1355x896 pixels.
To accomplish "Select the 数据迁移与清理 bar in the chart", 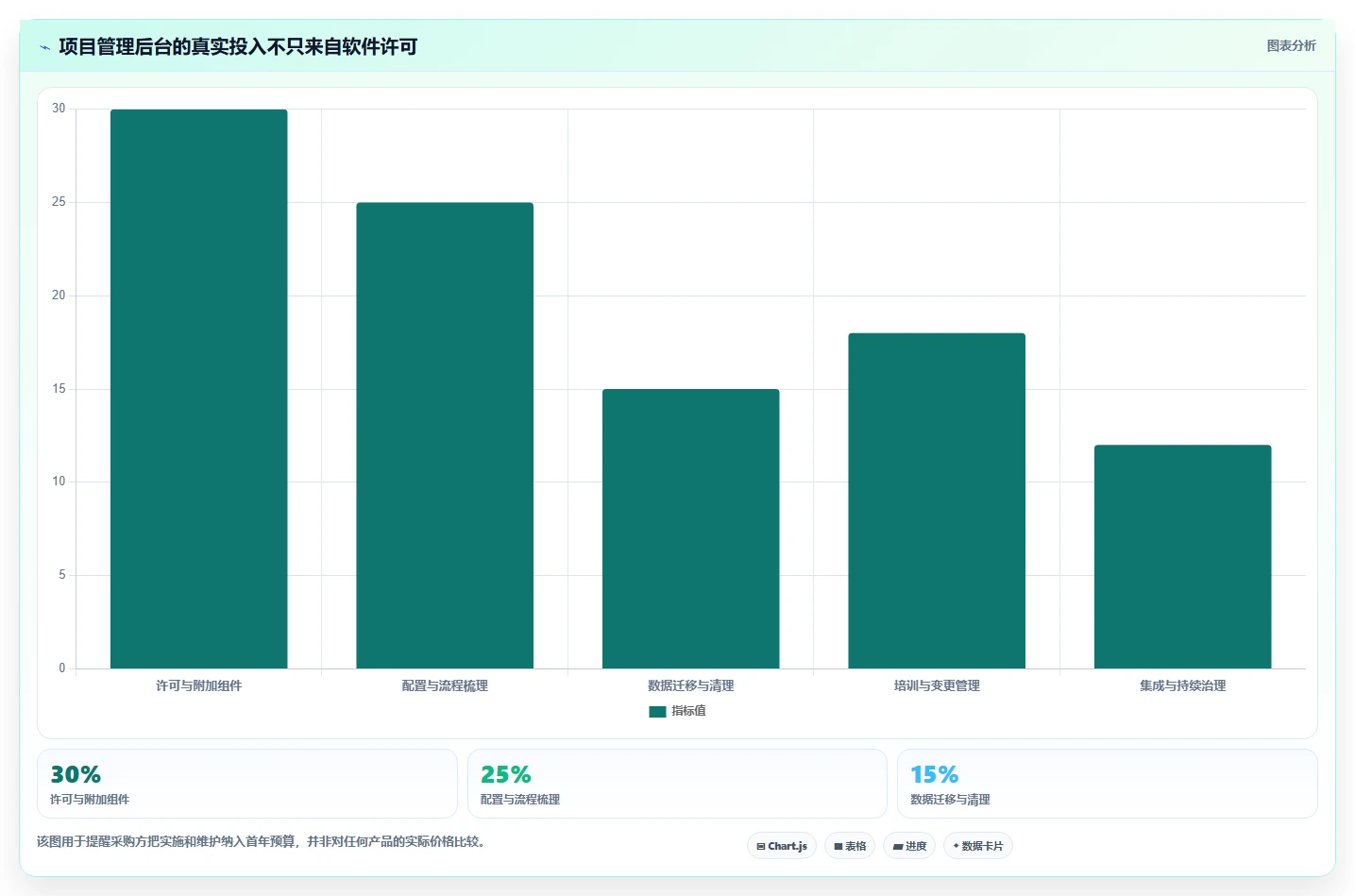I will pyautogui.click(x=691, y=529).
